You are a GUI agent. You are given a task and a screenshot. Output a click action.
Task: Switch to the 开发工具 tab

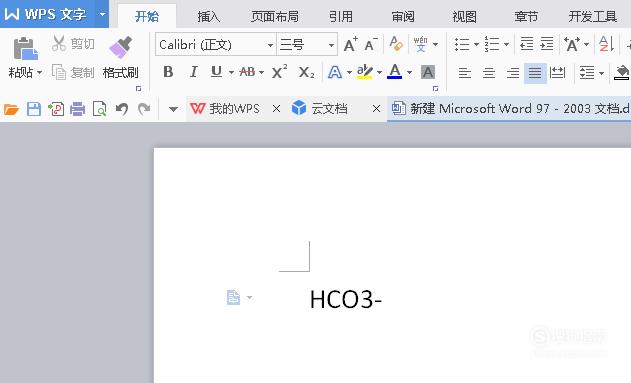(x=592, y=16)
